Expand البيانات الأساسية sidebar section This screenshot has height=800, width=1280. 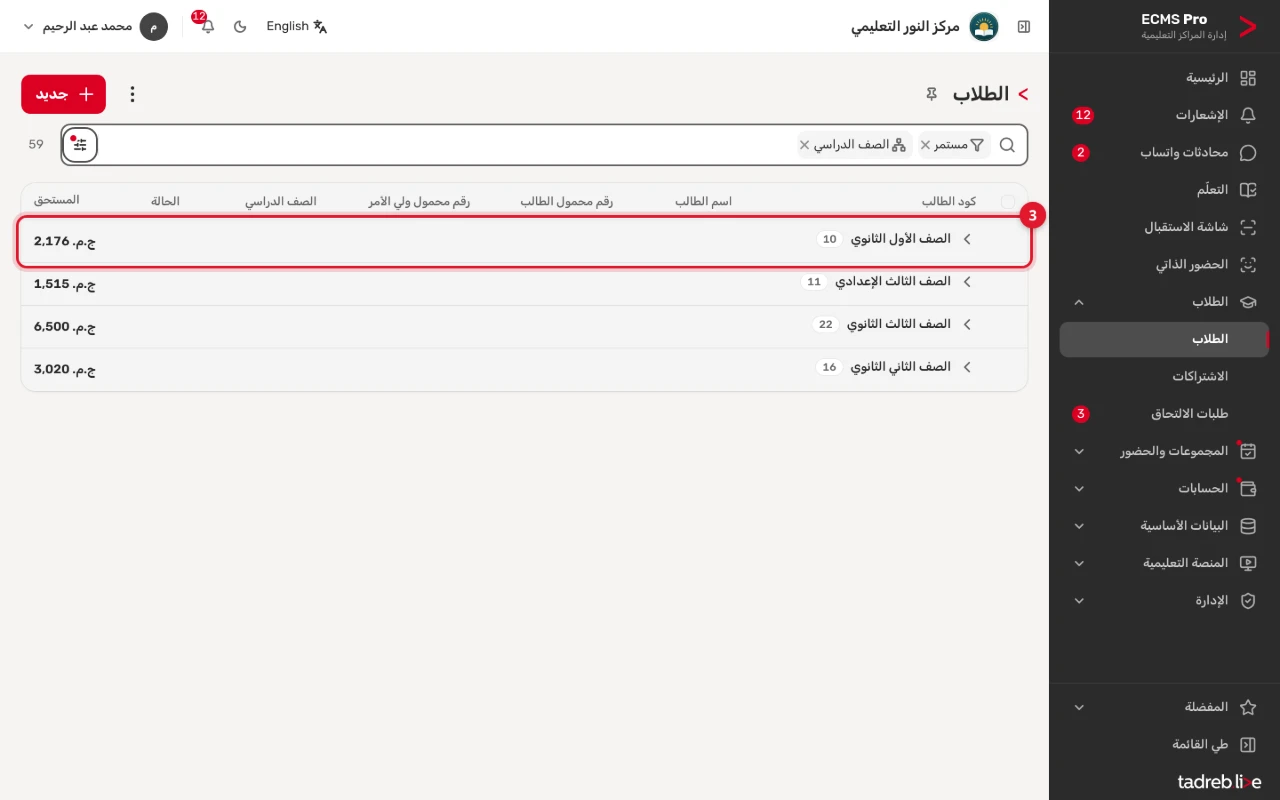point(1079,526)
